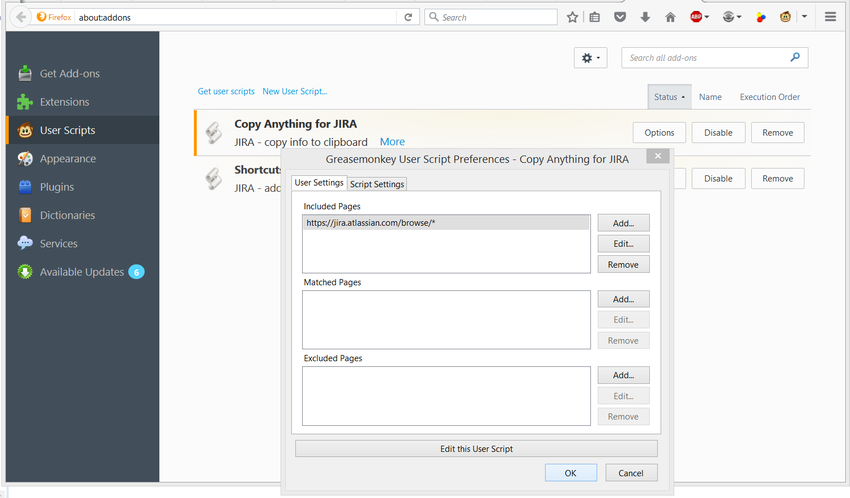Click the Greasemonkey monkey toolbar icon
This screenshot has width=850, height=498.
[785, 17]
